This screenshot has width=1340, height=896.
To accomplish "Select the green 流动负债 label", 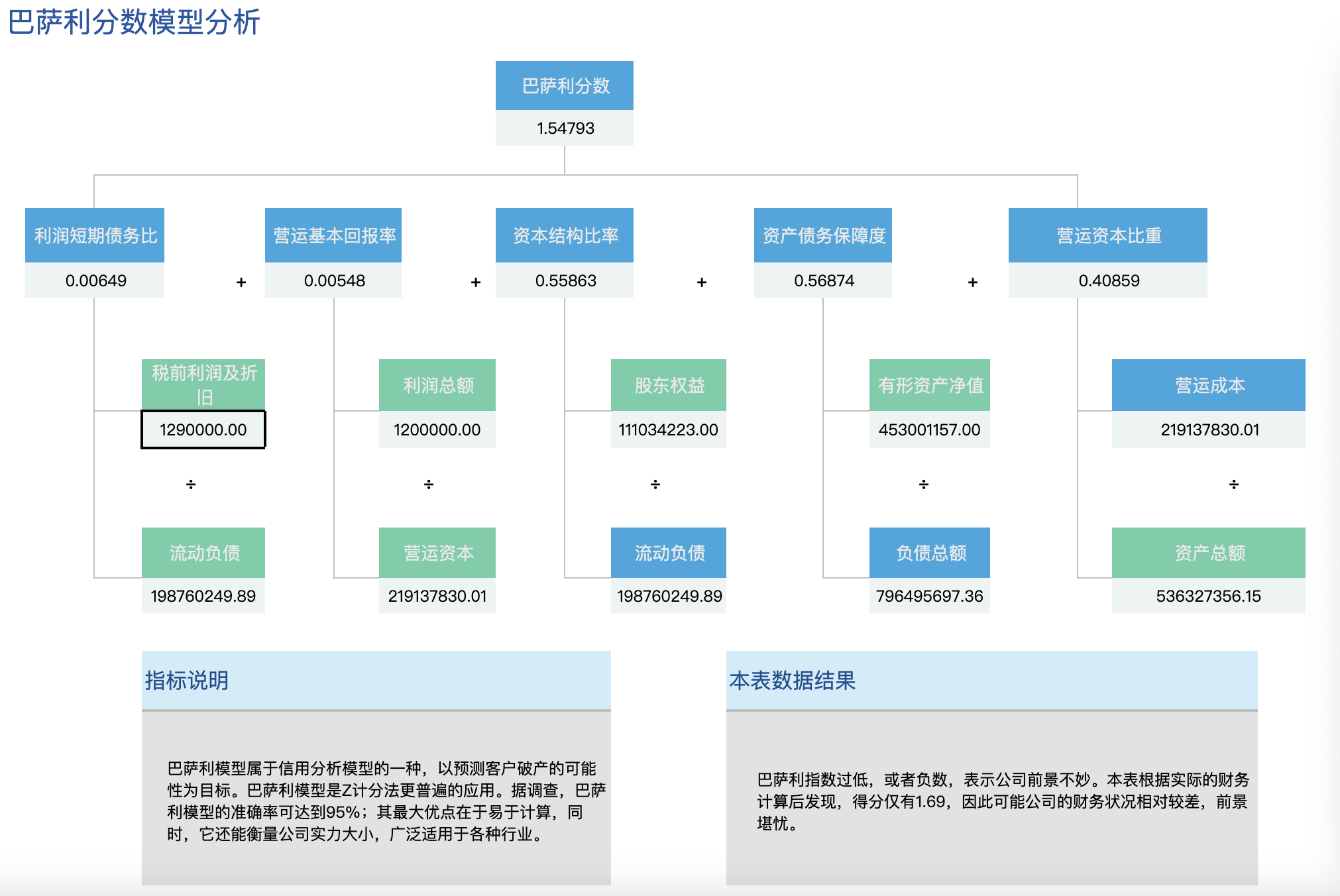I will 203,553.
